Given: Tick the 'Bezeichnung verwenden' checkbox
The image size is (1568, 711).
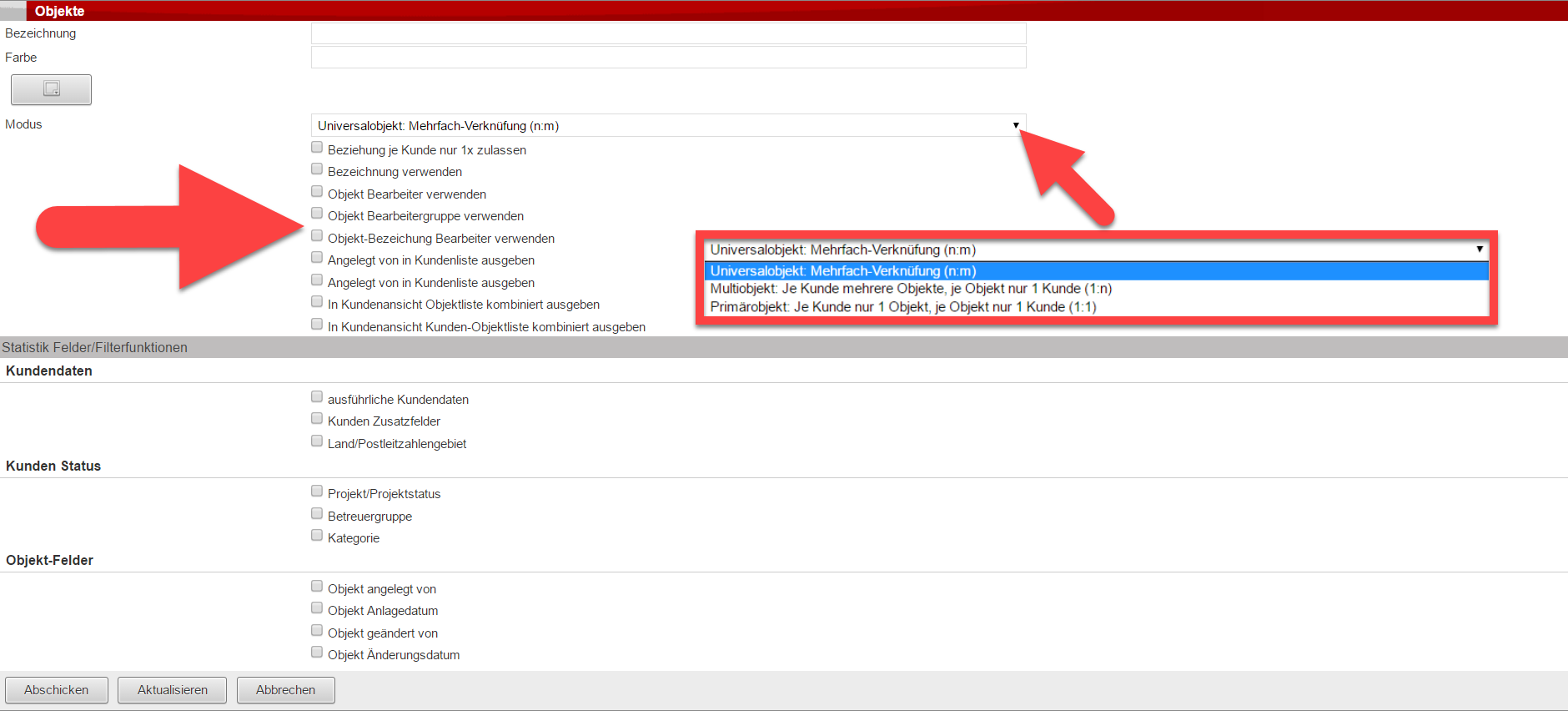Looking at the screenshot, I should point(317,169).
